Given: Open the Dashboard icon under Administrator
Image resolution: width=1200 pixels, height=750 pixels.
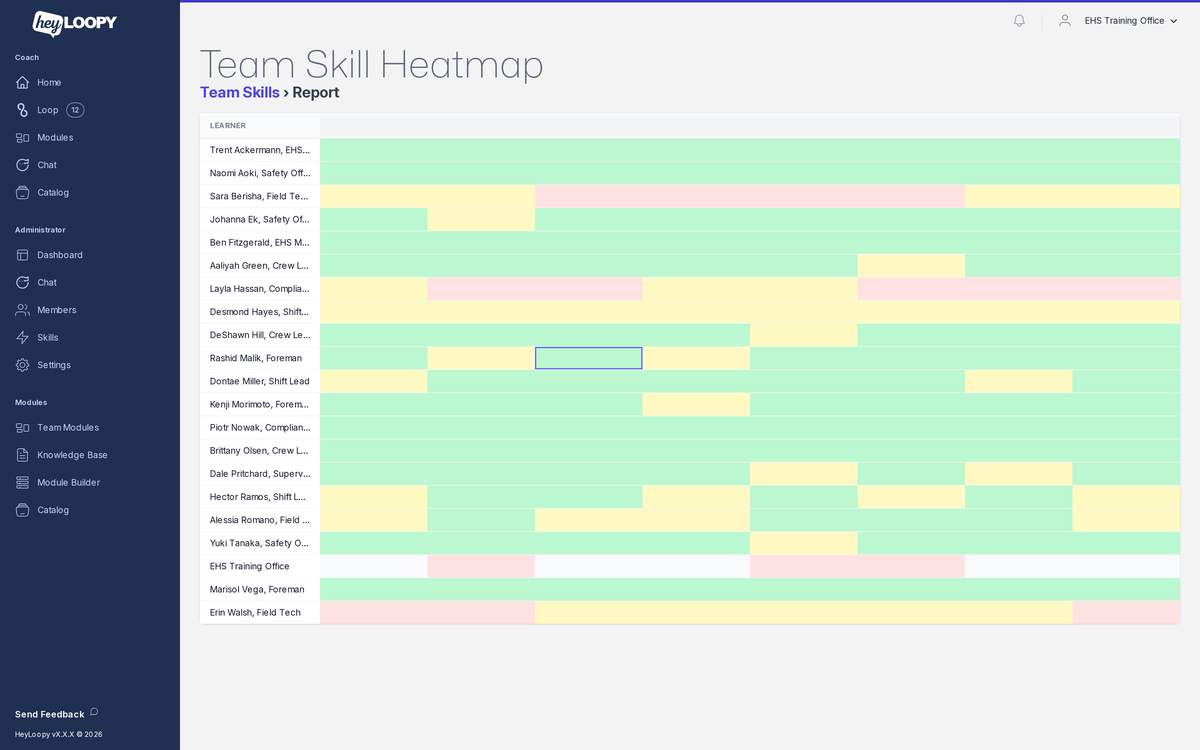Looking at the screenshot, I should pos(22,255).
